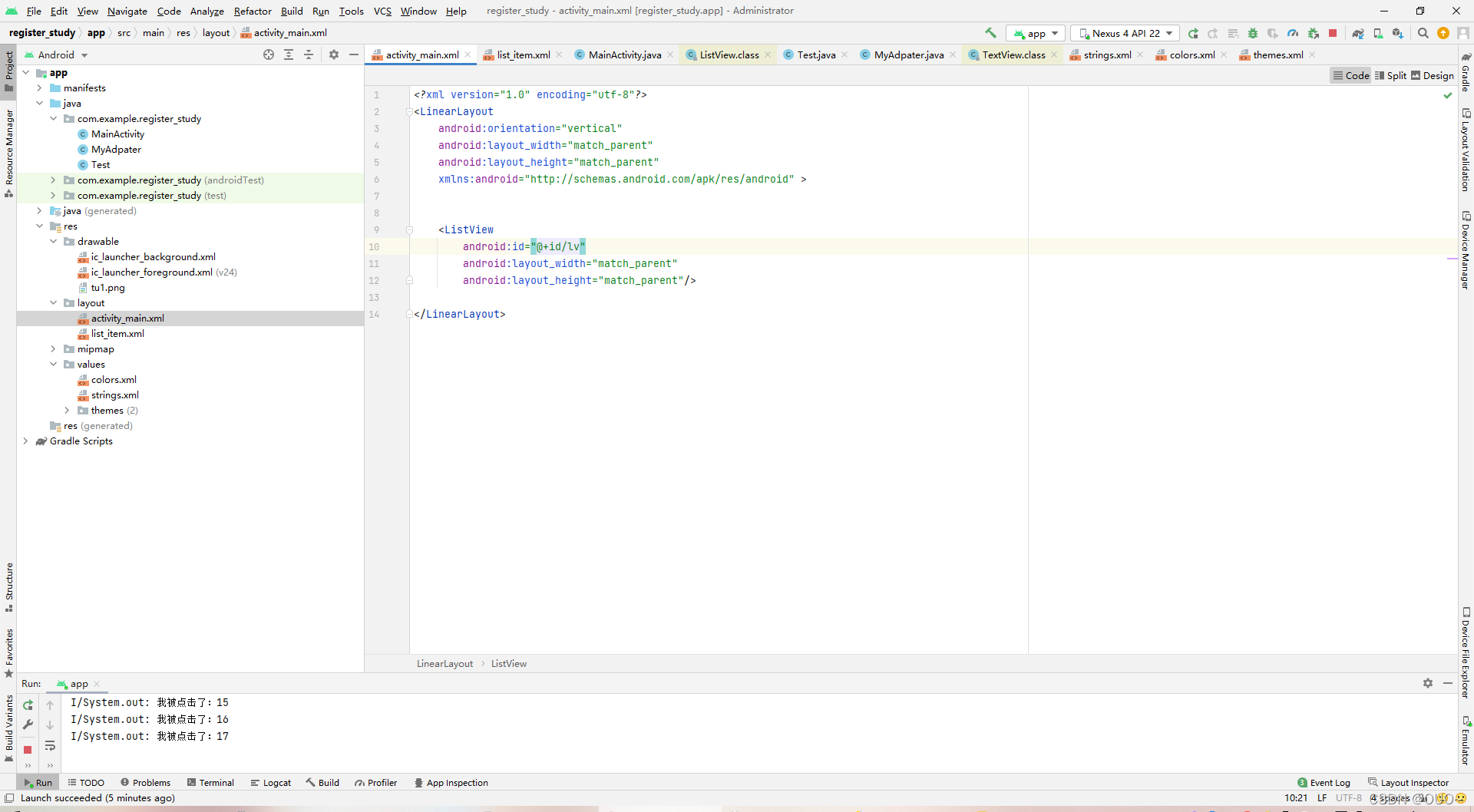Click the line separator LF in status bar
The image size is (1474, 812).
1322,797
